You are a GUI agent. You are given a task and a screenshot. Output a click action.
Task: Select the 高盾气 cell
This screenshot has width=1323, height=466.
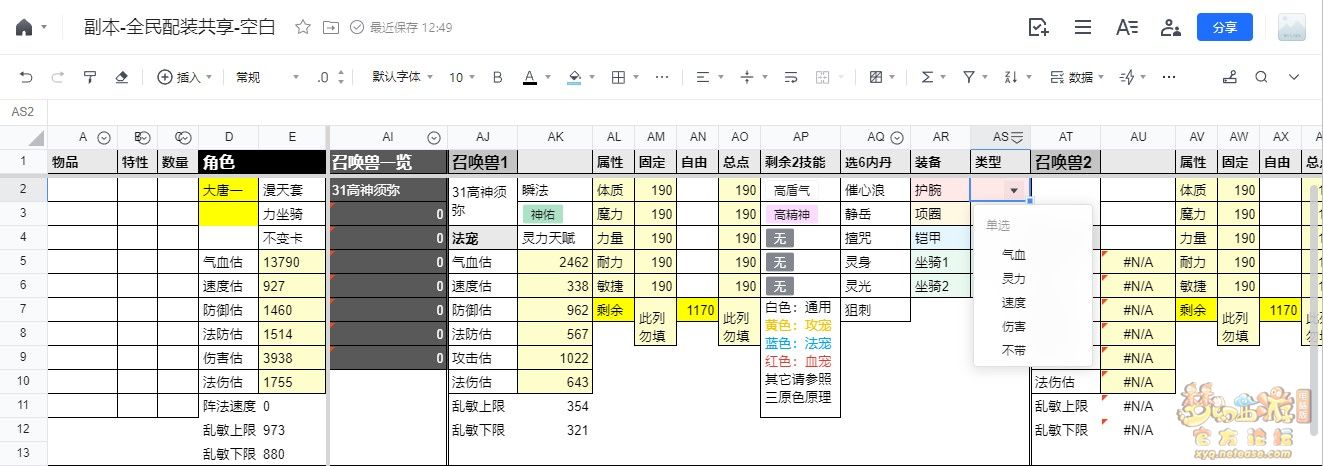pyautogui.click(x=800, y=189)
